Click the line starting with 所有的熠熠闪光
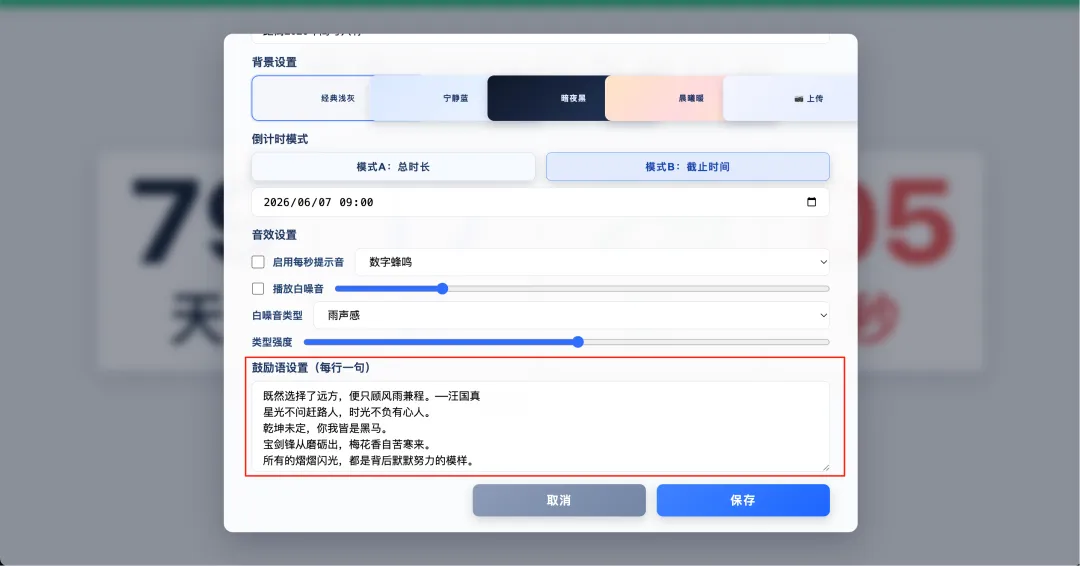The width and height of the screenshot is (1080, 566). (x=368, y=461)
